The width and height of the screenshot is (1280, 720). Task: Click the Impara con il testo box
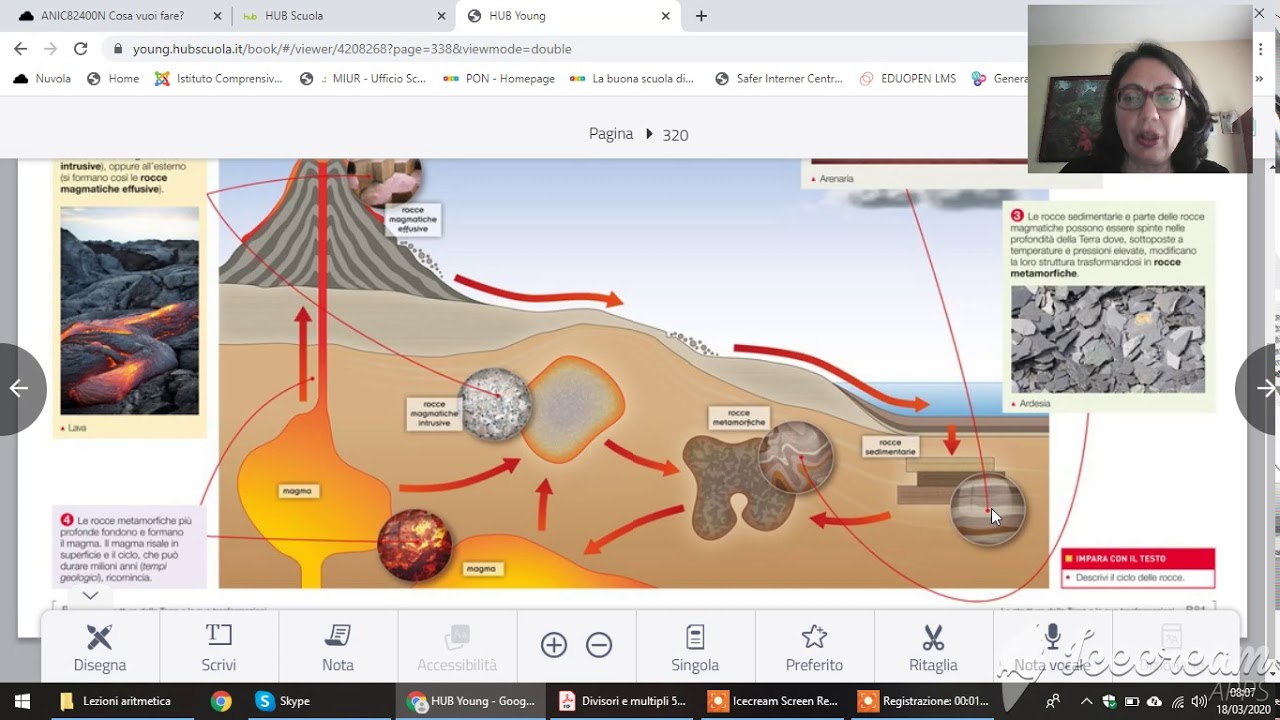coord(1138,568)
